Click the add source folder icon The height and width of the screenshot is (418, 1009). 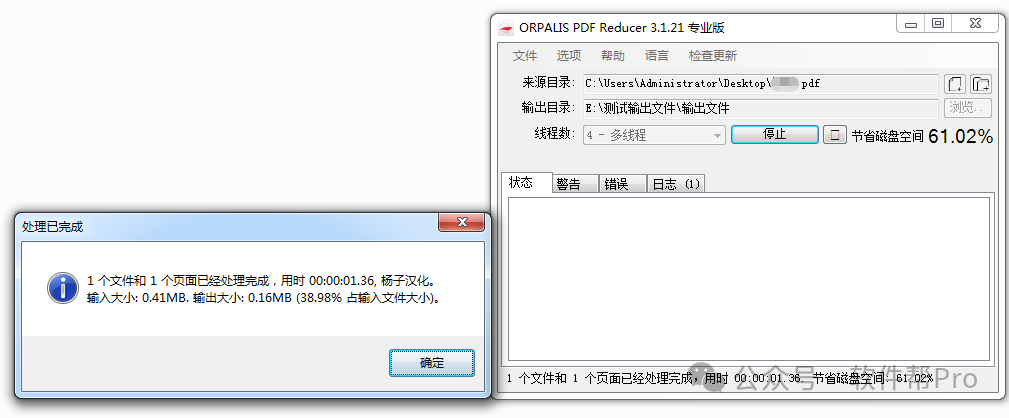pos(981,84)
